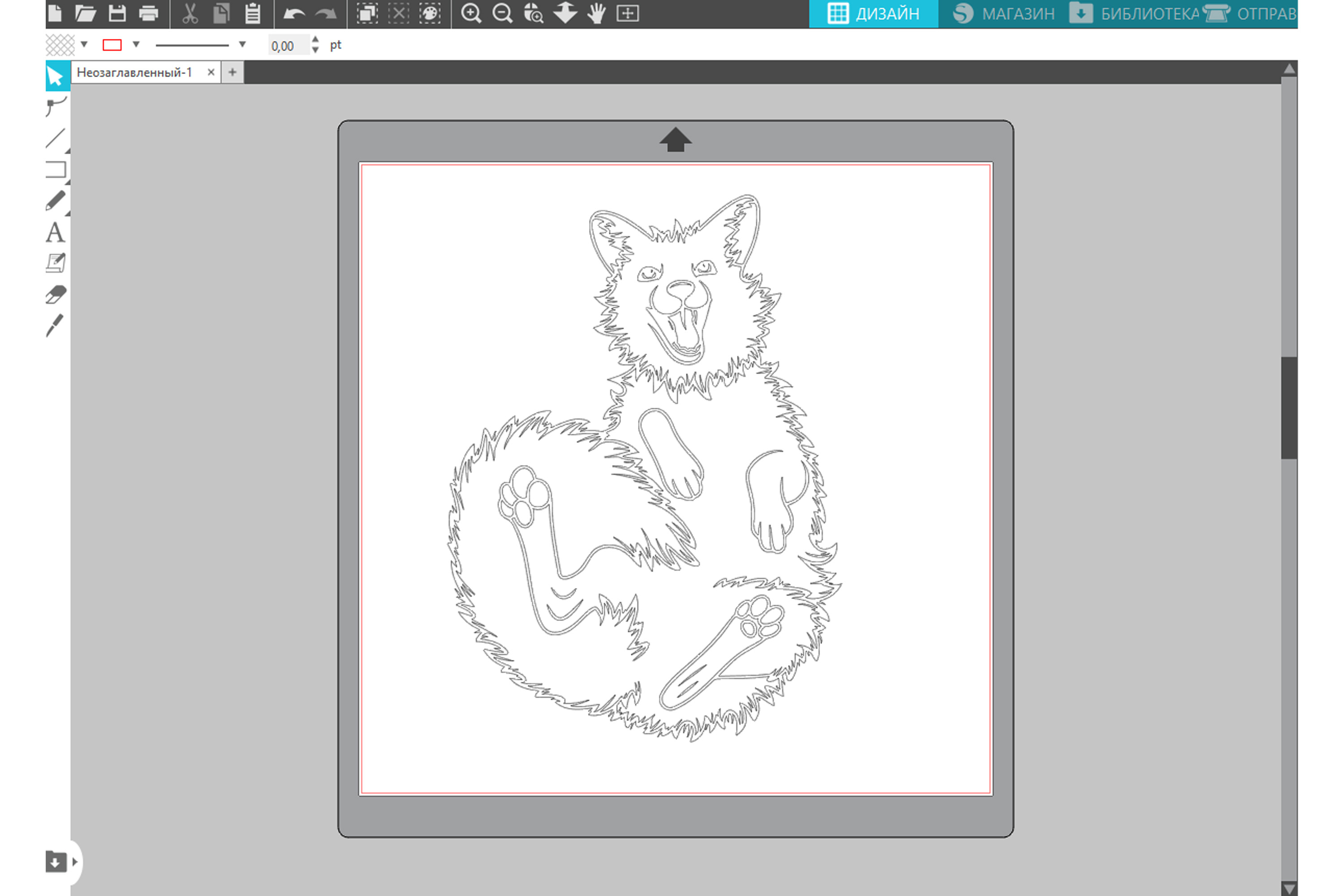The width and height of the screenshot is (1344, 896).
Task: Add a new document tab
Action: (233, 73)
